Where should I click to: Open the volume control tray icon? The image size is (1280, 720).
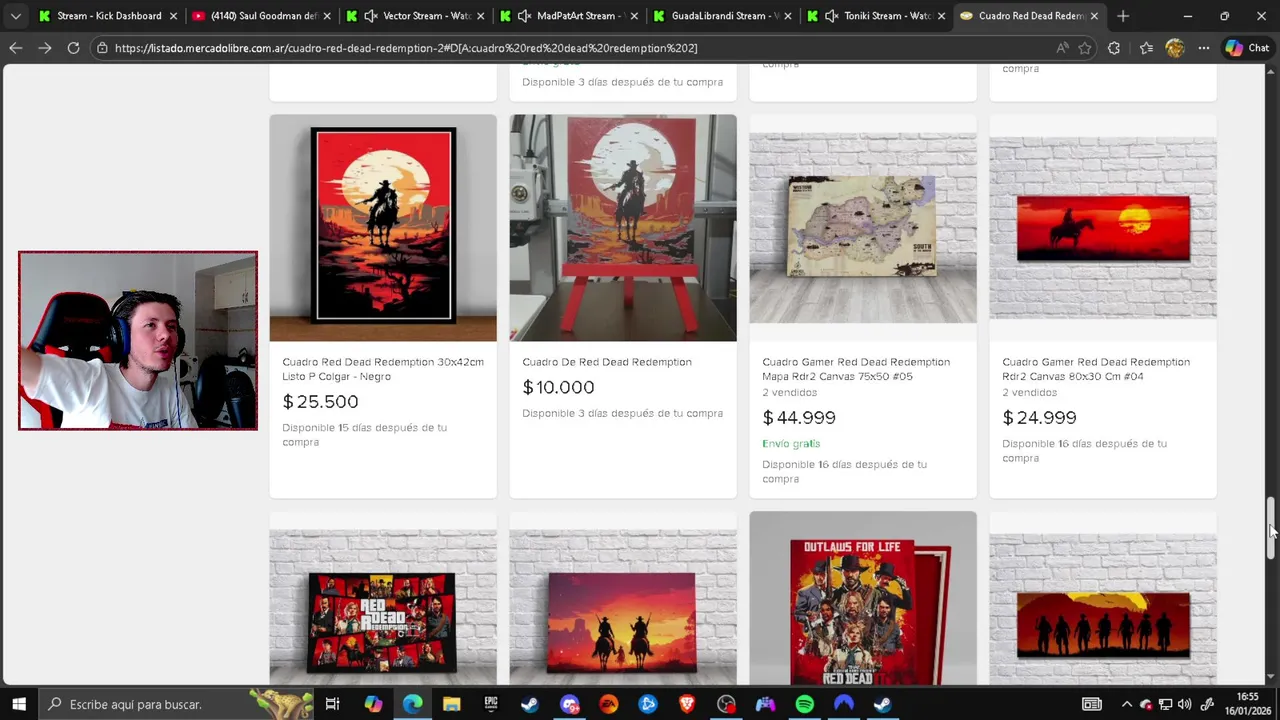[1185, 704]
